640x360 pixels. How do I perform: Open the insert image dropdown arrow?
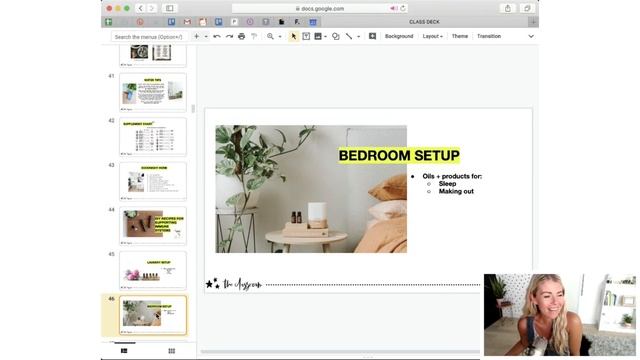(x=325, y=36)
